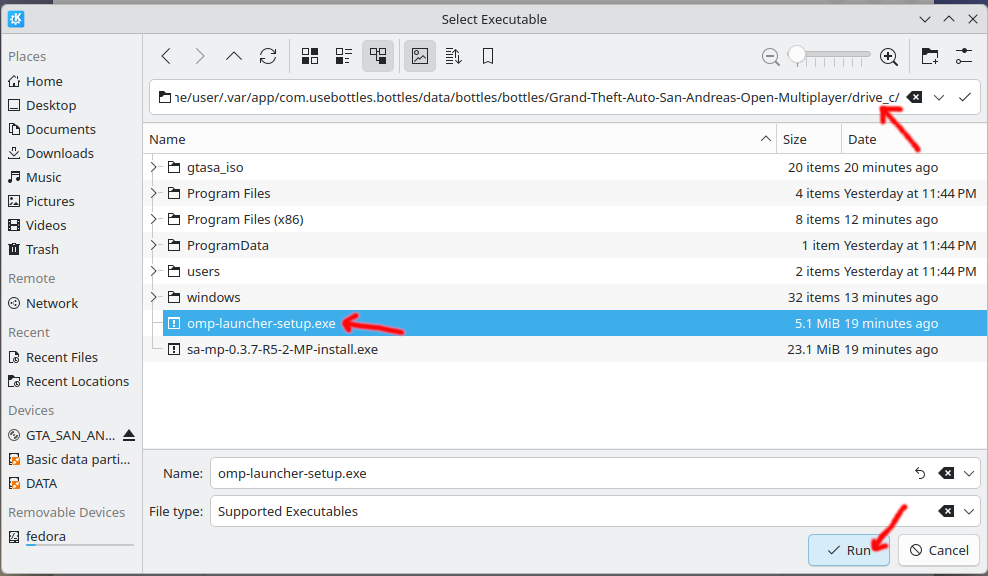Open Basic data partition device
Screen dimensions: 988x576
point(71,459)
